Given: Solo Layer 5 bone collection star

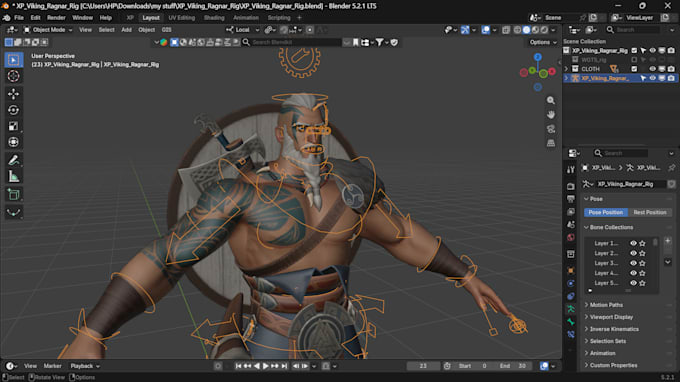Looking at the screenshot, I should [642, 283].
